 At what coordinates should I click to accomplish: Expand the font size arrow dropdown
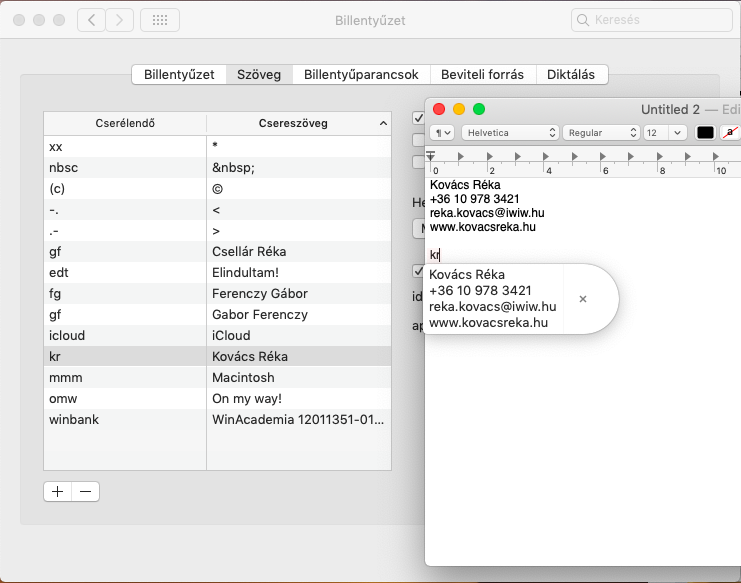pyautogui.click(x=677, y=133)
